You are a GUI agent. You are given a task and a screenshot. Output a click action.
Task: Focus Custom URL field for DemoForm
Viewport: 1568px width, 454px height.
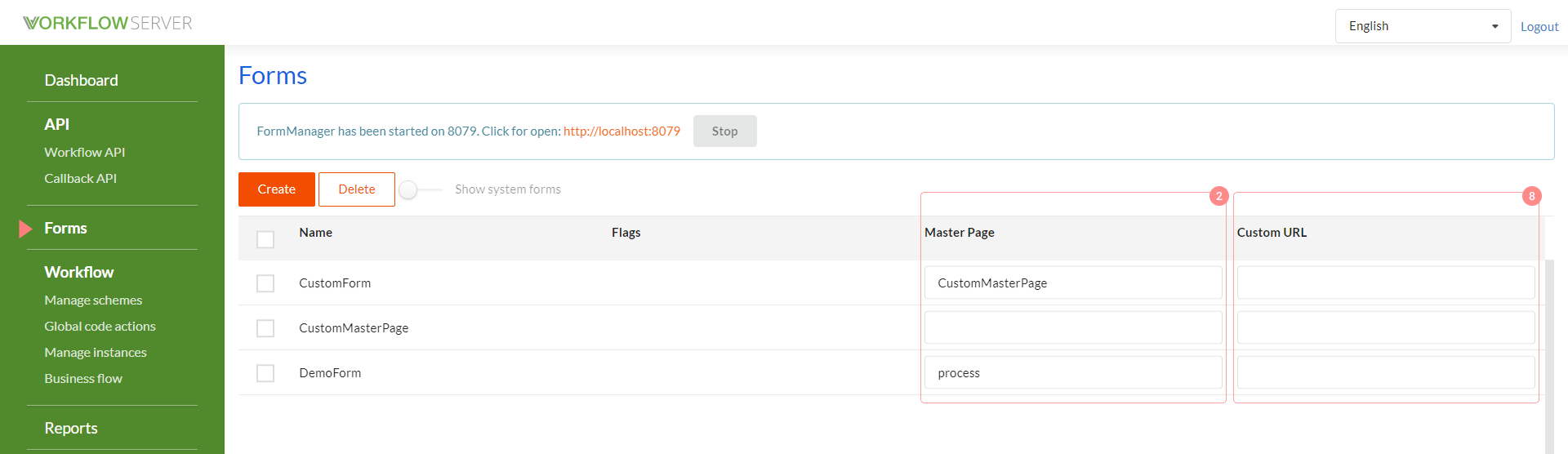pos(1386,372)
